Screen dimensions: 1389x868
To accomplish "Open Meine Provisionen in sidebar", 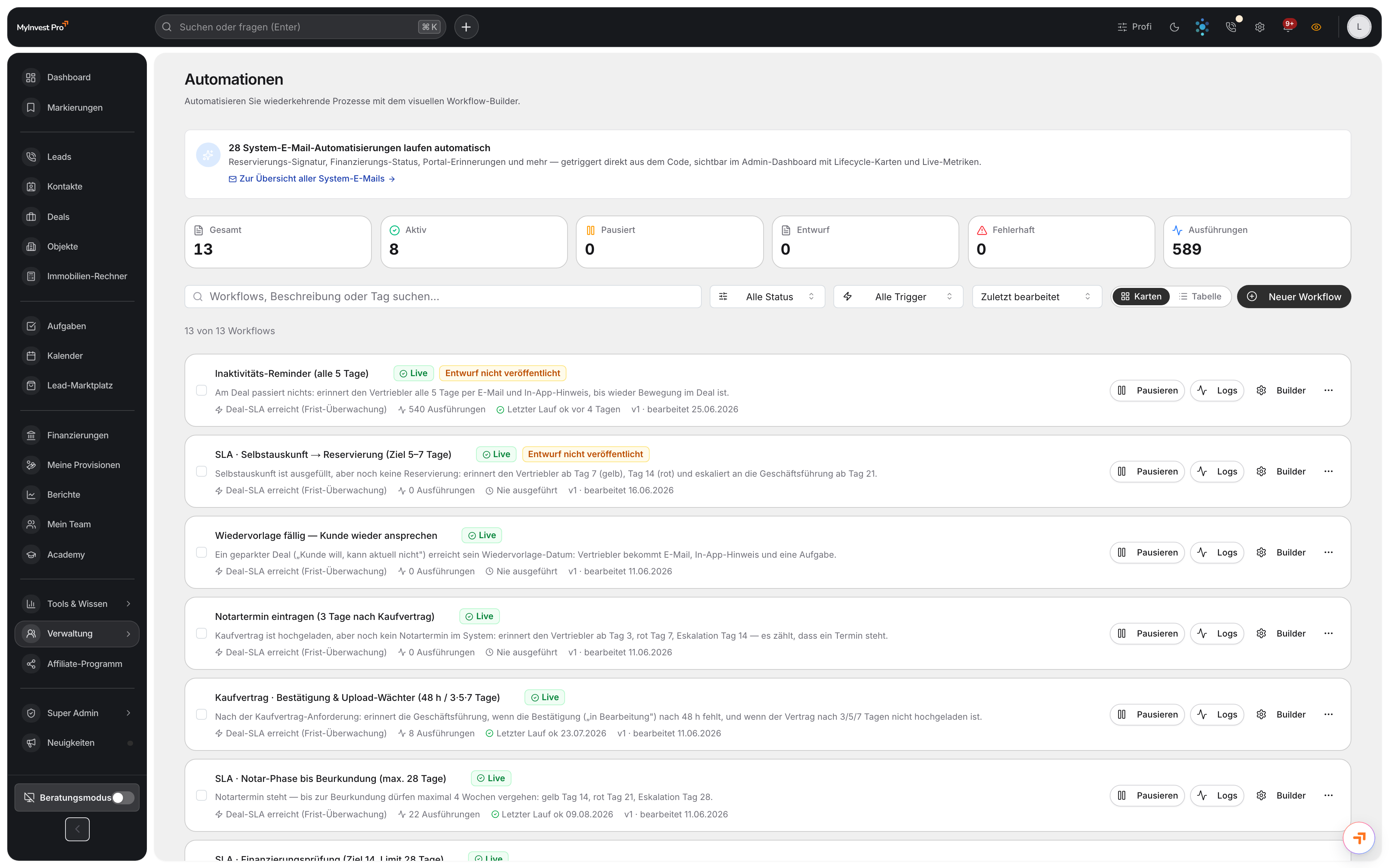I will coord(77,465).
